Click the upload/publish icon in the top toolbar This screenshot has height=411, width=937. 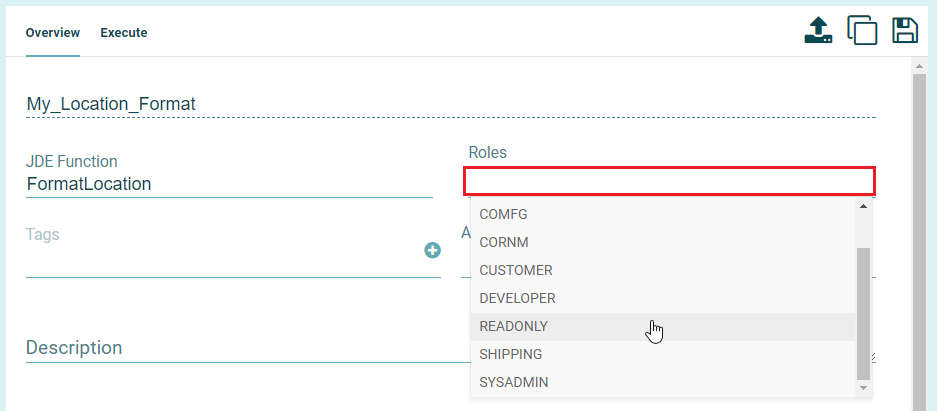click(x=818, y=30)
